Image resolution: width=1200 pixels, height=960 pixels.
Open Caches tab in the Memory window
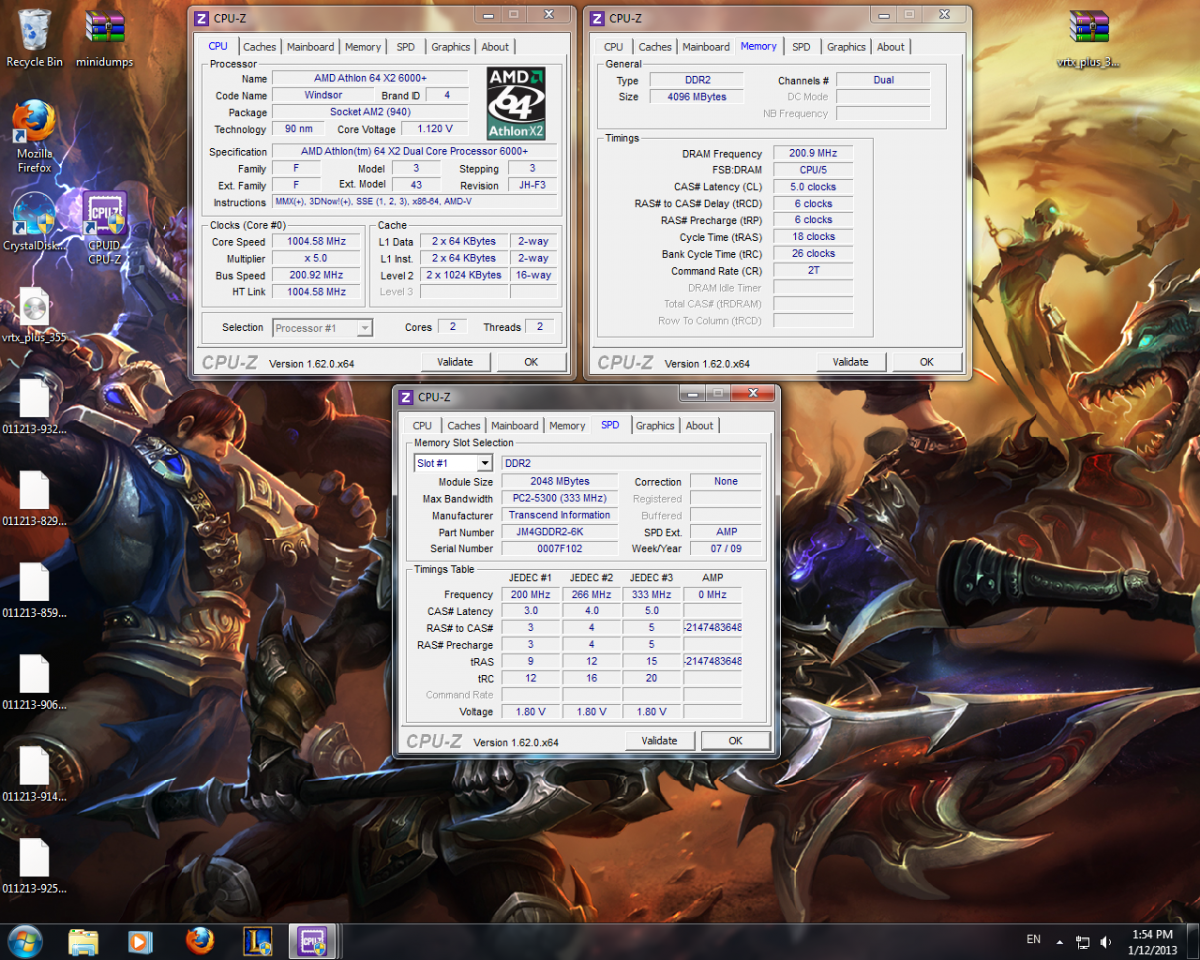(x=655, y=47)
